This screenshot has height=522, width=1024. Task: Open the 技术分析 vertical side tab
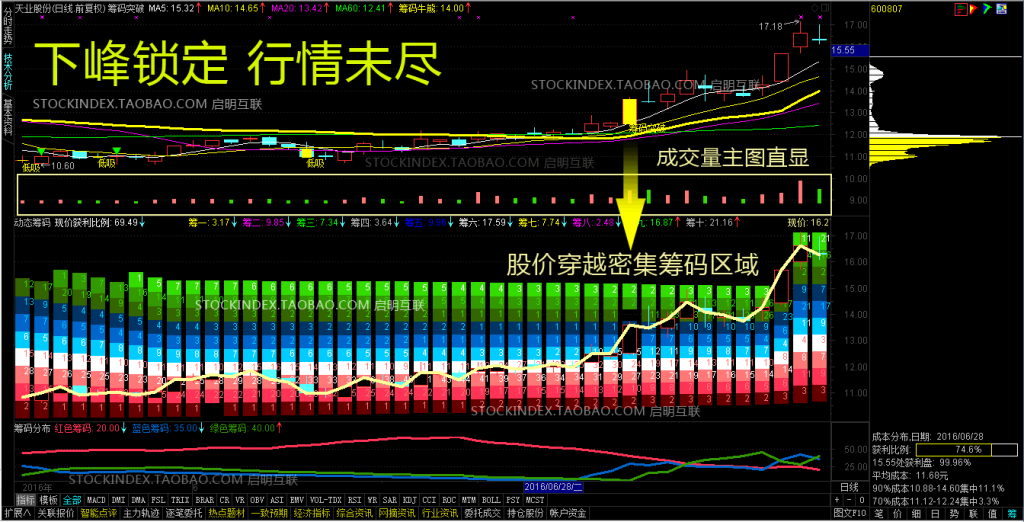(8, 72)
